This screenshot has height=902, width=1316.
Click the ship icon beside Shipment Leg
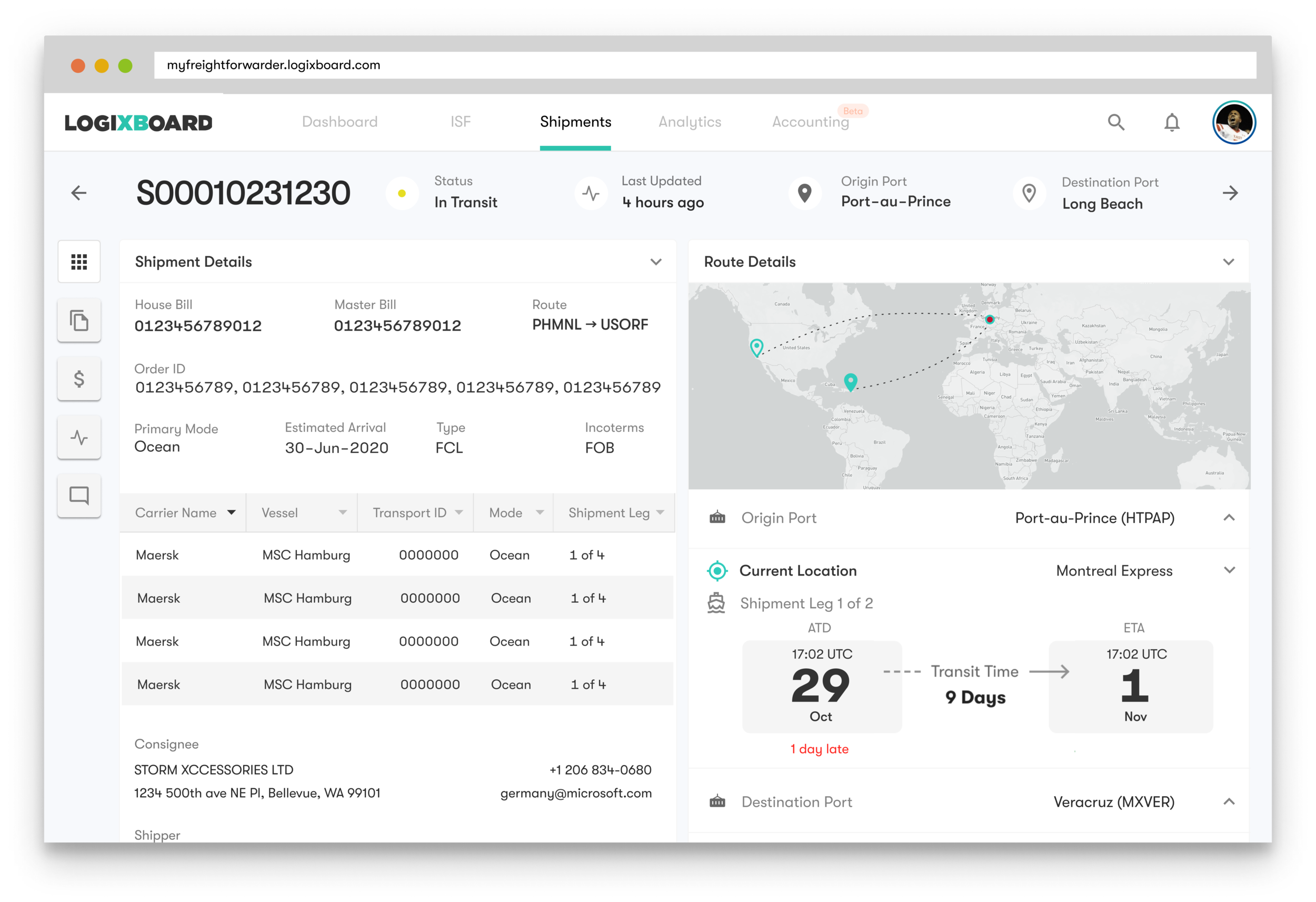click(716, 603)
